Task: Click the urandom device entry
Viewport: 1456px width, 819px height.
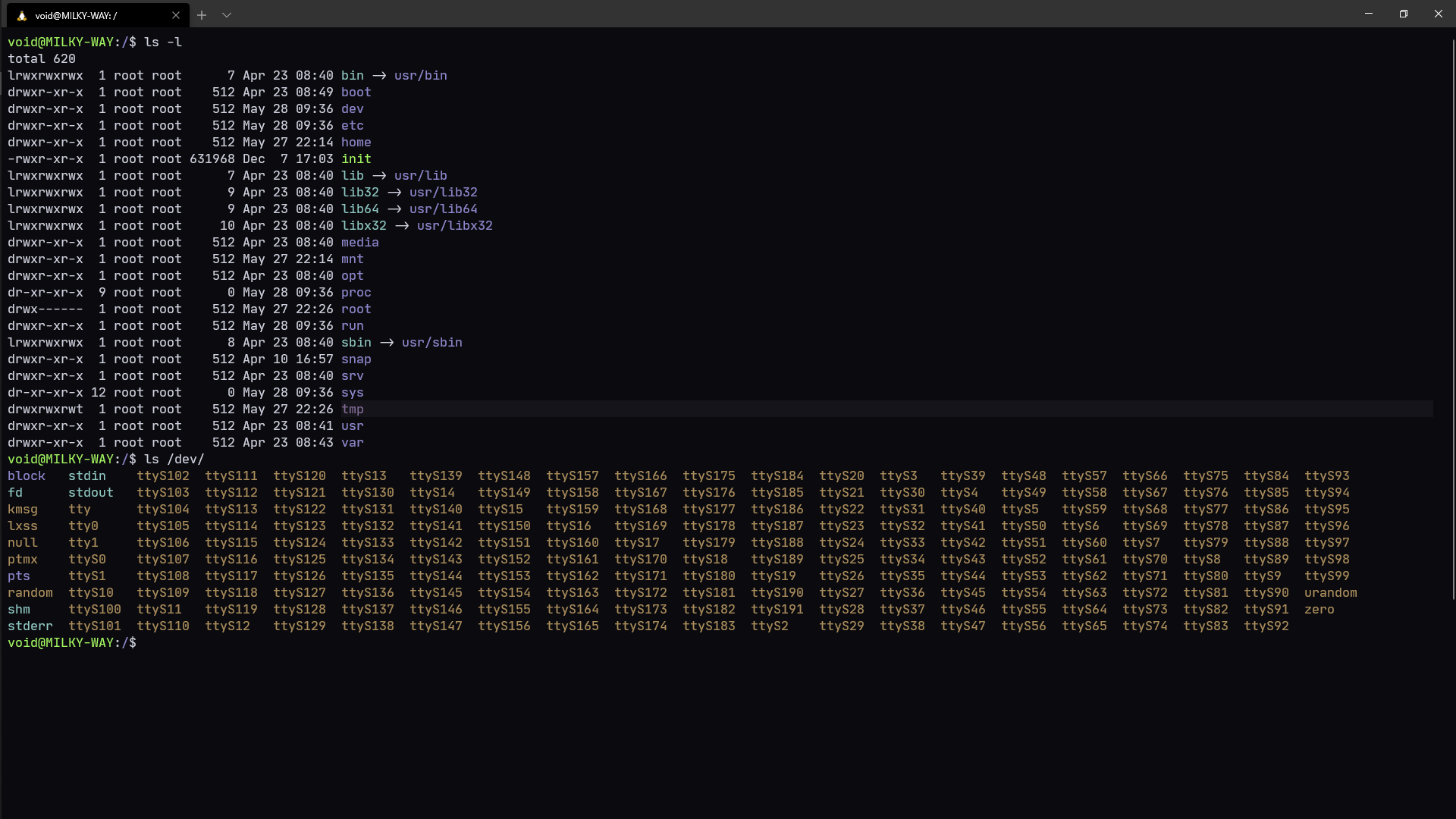Action: coord(1330,593)
